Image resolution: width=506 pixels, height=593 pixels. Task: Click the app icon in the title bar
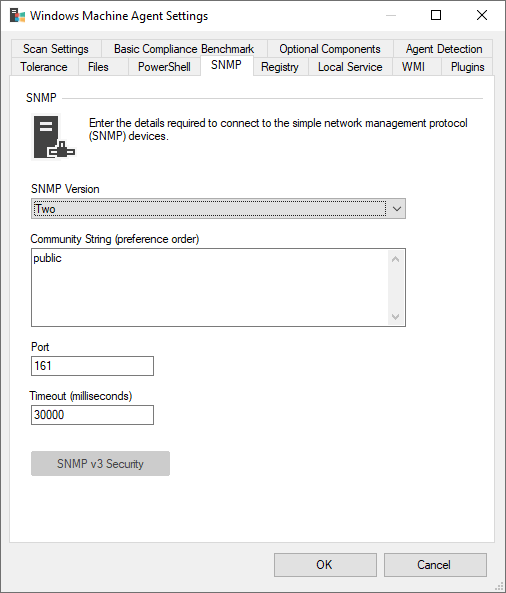(x=17, y=16)
